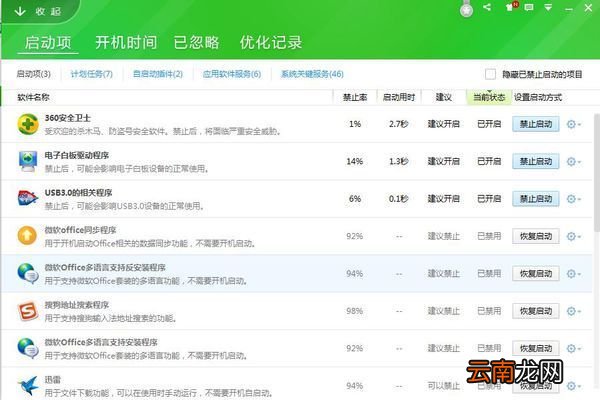This screenshot has height=400, width=600.
Task: Collapse panel with the 收起 arrow button
Action: [38, 11]
